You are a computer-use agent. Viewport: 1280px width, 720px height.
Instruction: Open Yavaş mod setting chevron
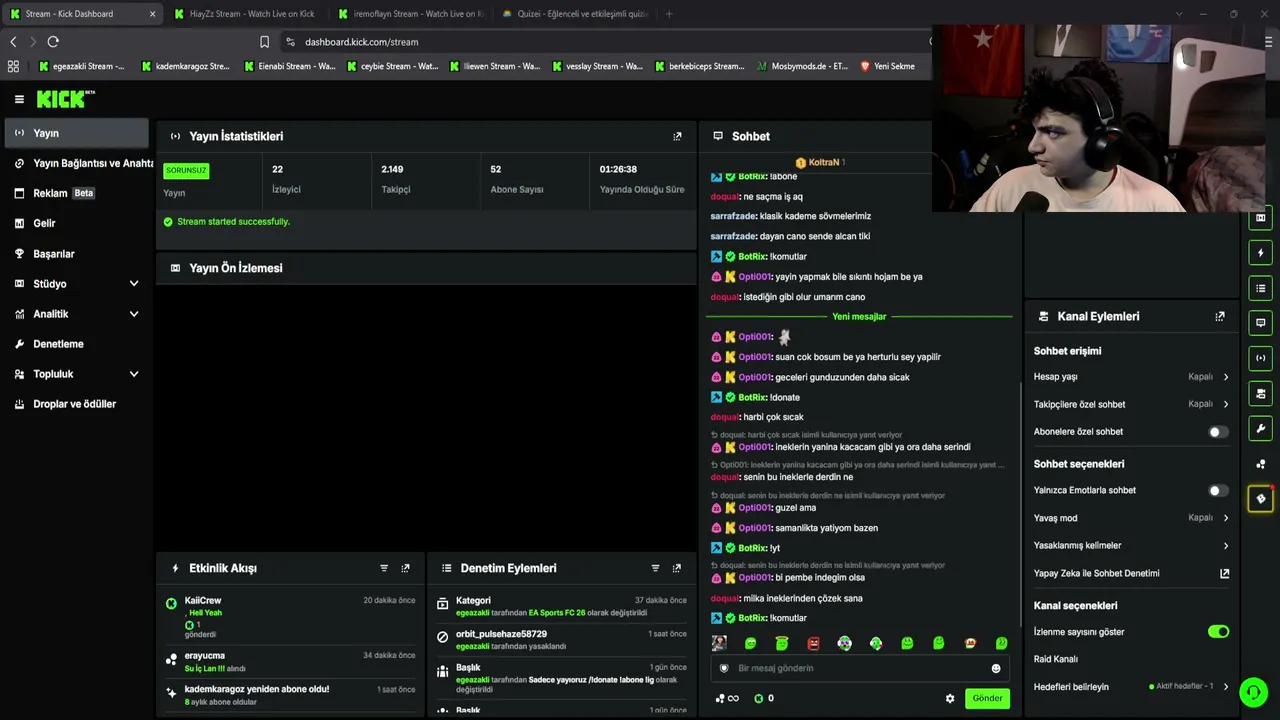(1226, 518)
